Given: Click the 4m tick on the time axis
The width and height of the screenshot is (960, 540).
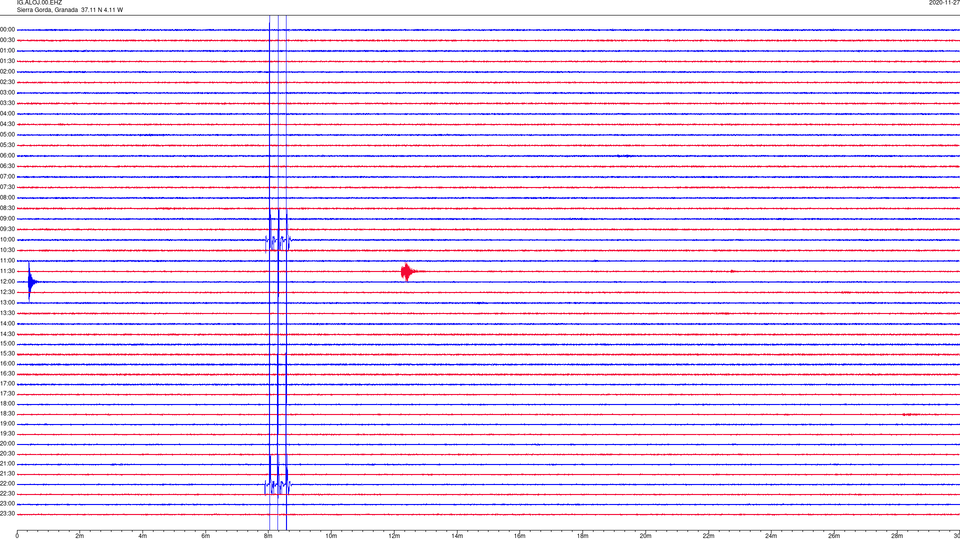Looking at the screenshot, I should point(143,536).
